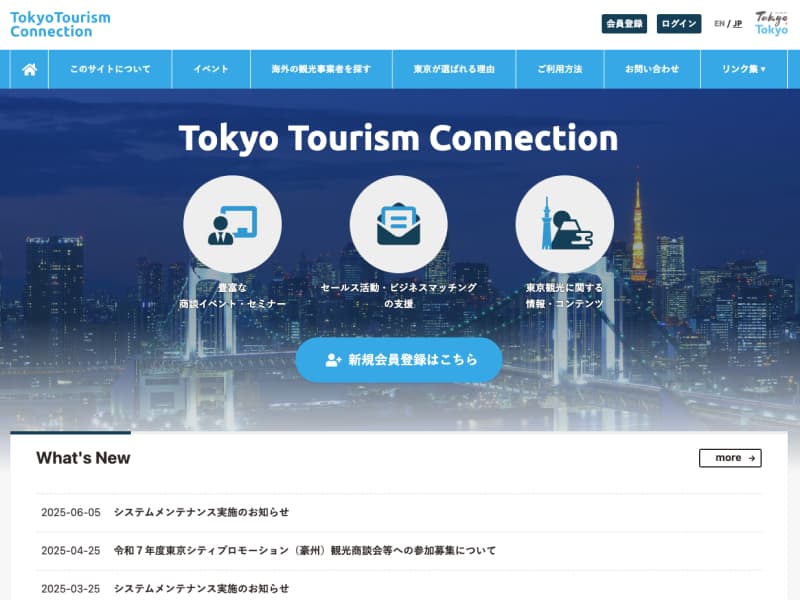This screenshot has height=600, width=800.
Task: Click 東京観光に関する情報・コンテンツ caption
Action: (565, 296)
